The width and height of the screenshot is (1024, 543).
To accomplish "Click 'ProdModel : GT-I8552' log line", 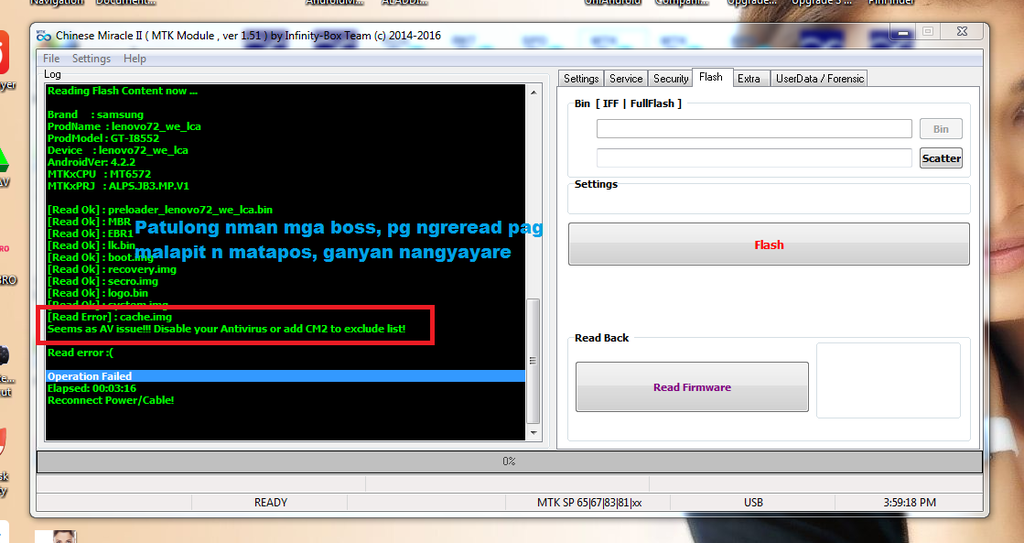I will coord(103,139).
